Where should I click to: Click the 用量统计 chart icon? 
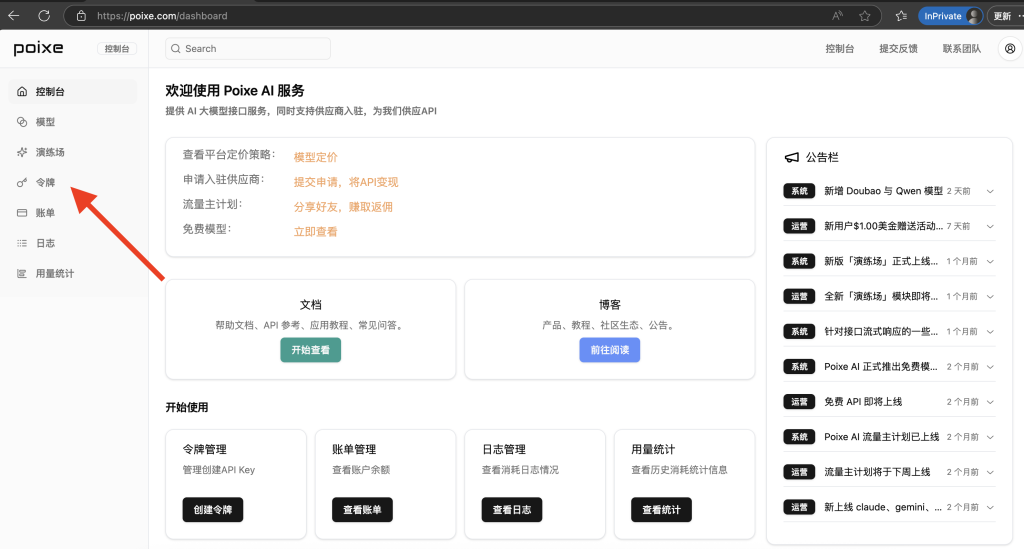coord(22,274)
